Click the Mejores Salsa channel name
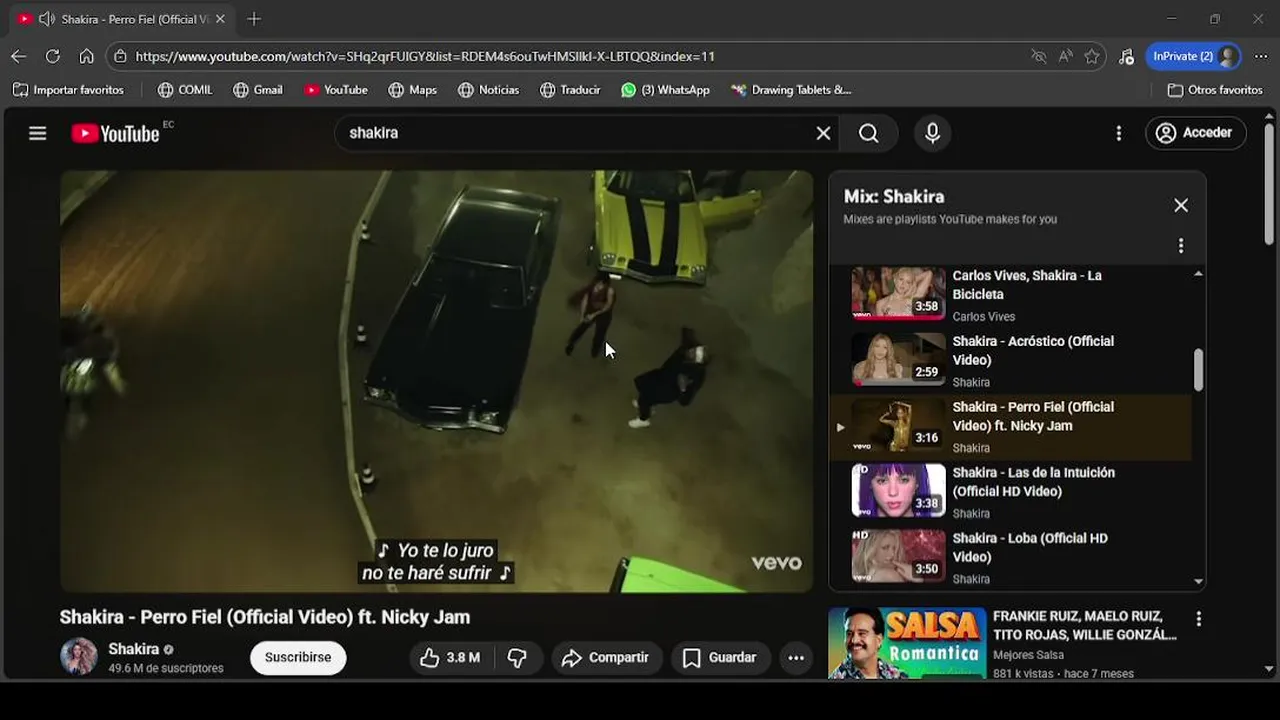Screen dimensions: 1280x720 (1028, 656)
